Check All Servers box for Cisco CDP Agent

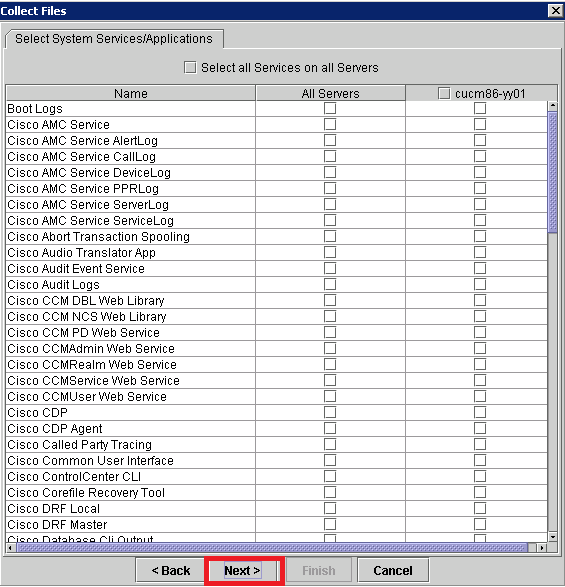point(330,429)
